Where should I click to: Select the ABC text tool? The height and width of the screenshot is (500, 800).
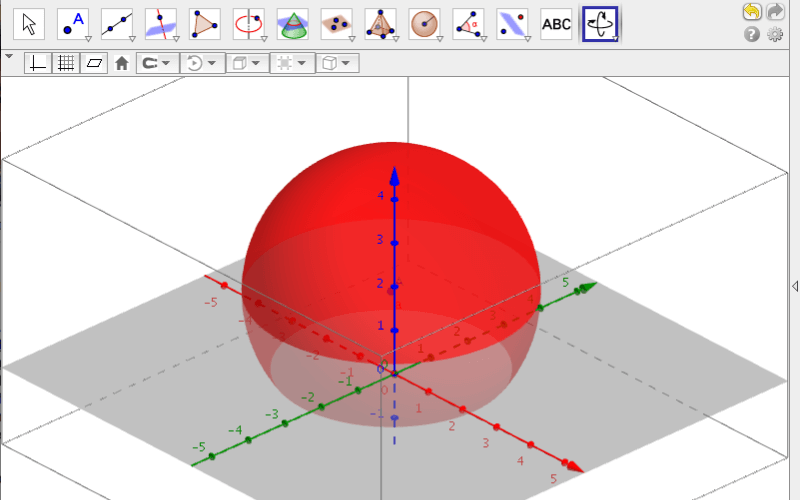pos(557,23)
